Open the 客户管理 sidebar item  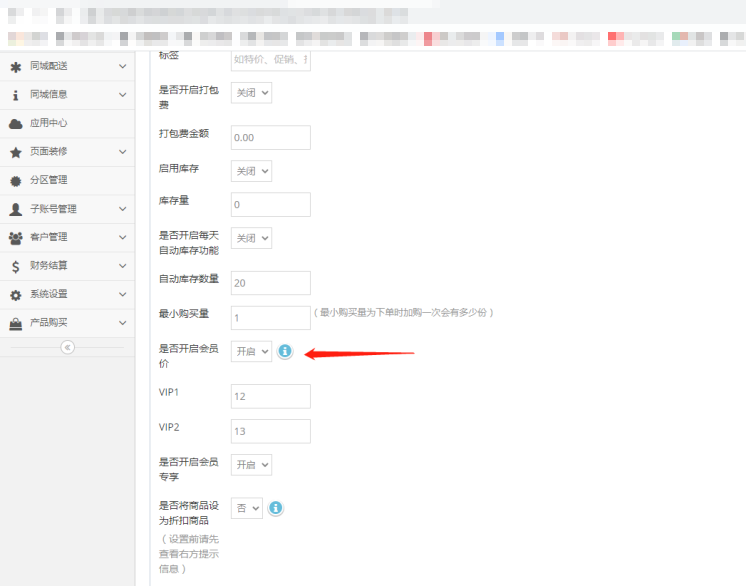[48, 238]
